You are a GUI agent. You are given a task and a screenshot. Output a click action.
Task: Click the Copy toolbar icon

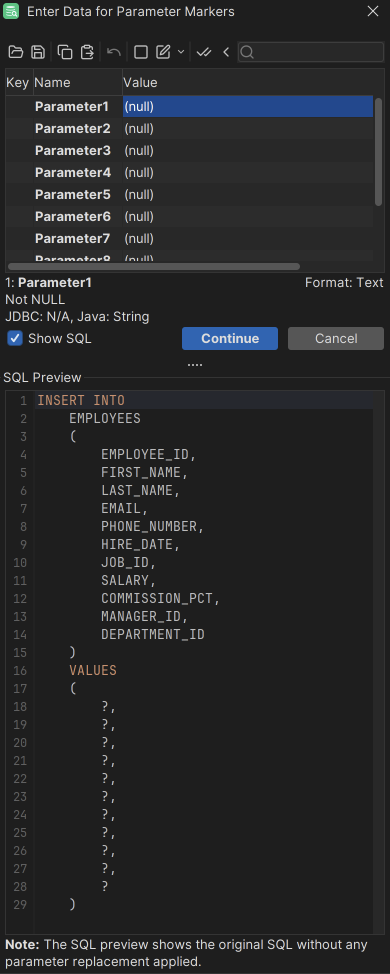[65, 52]
